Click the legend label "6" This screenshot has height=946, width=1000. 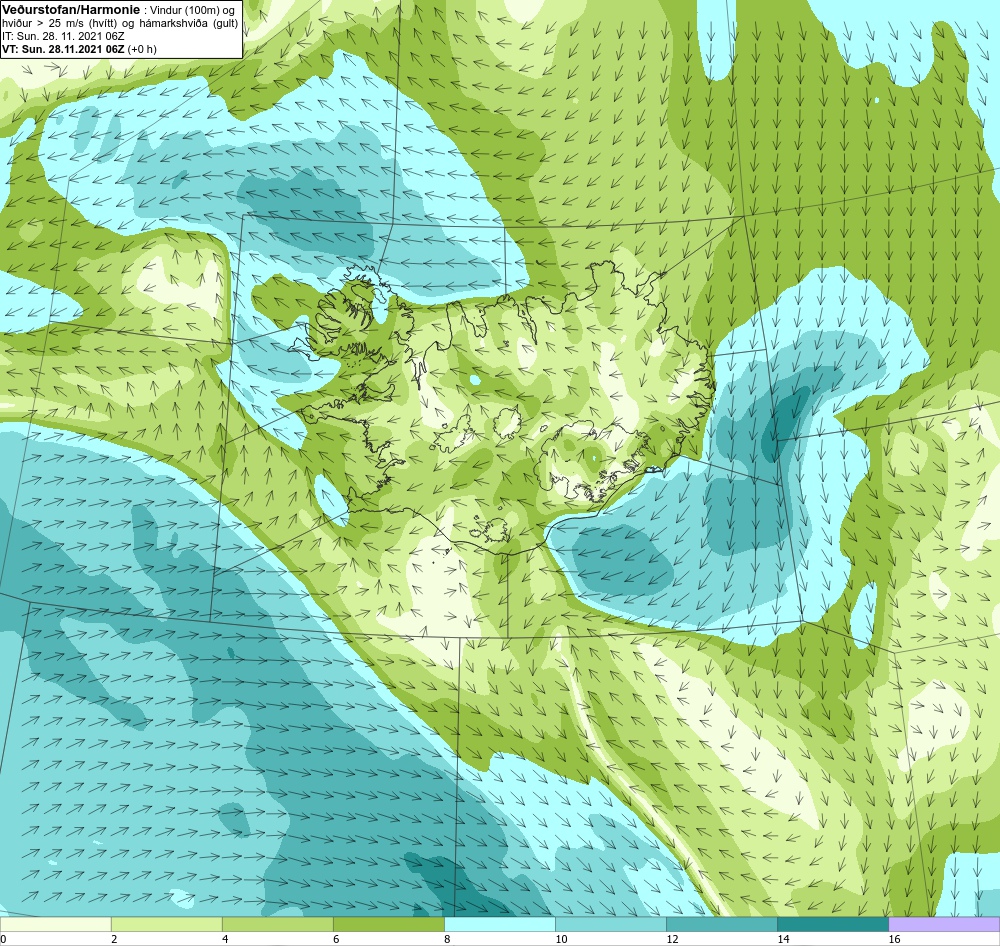(x=336, y=939)
